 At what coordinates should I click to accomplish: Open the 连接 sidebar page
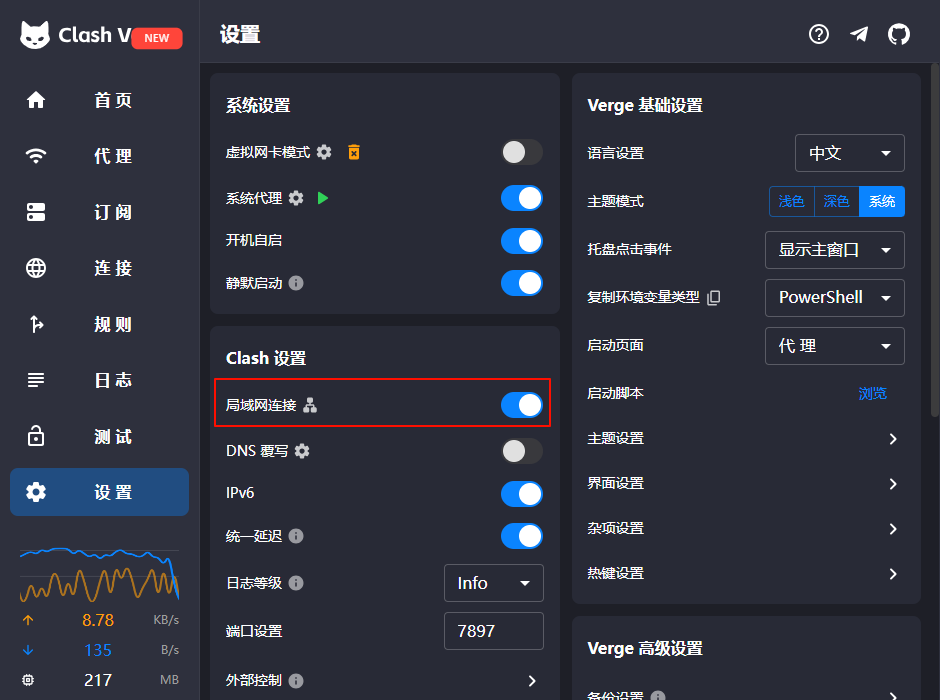click(100, 268)
